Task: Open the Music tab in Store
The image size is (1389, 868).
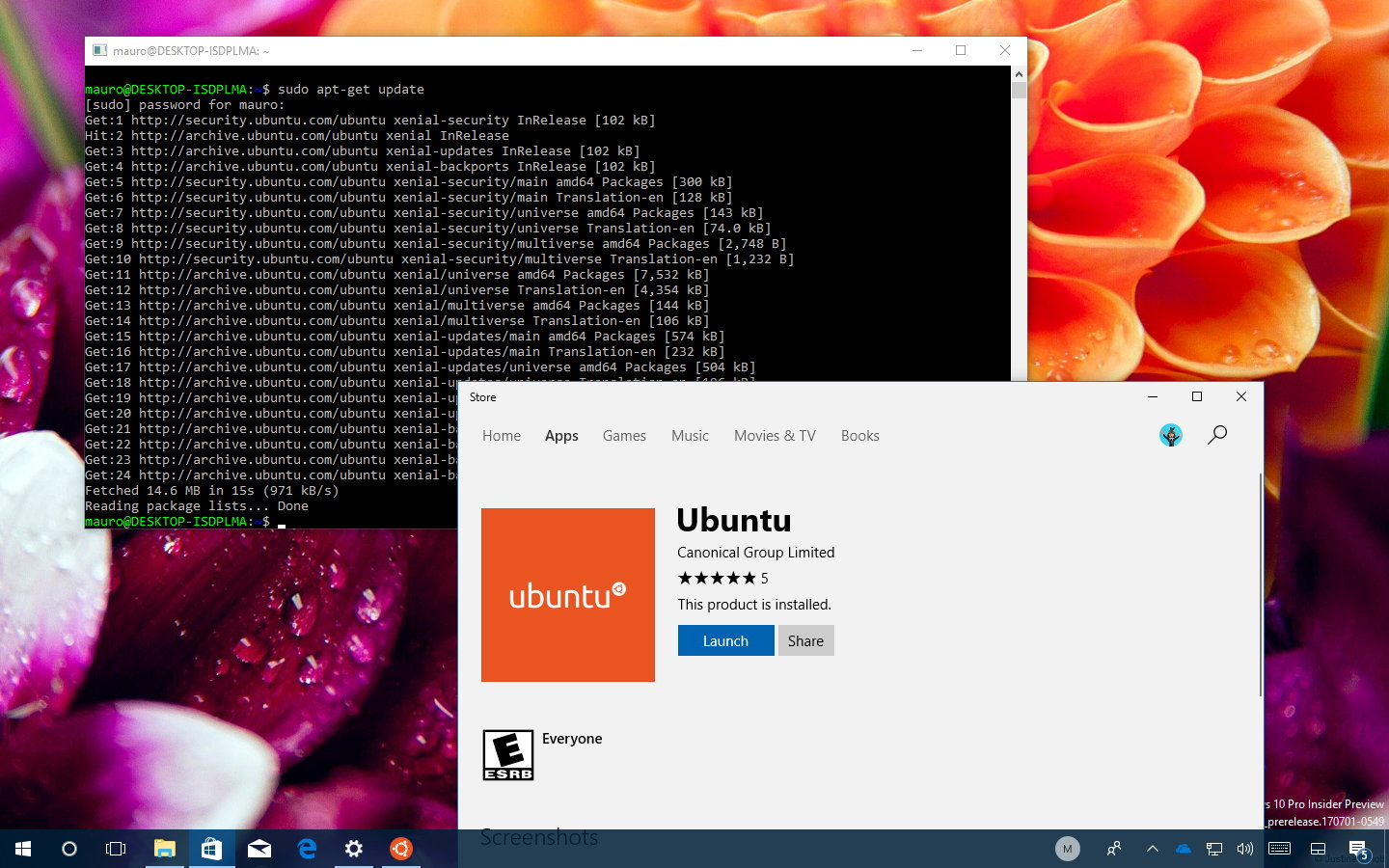Action: click(690, 436)
